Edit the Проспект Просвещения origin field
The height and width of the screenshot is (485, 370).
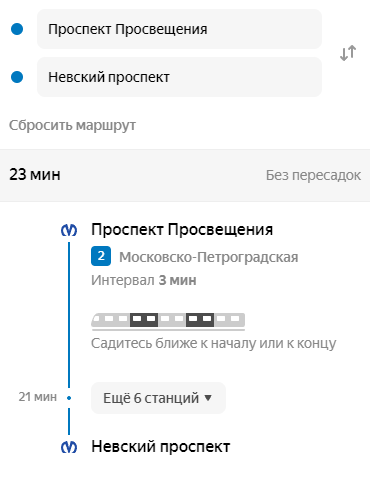(x=179, y=29)
